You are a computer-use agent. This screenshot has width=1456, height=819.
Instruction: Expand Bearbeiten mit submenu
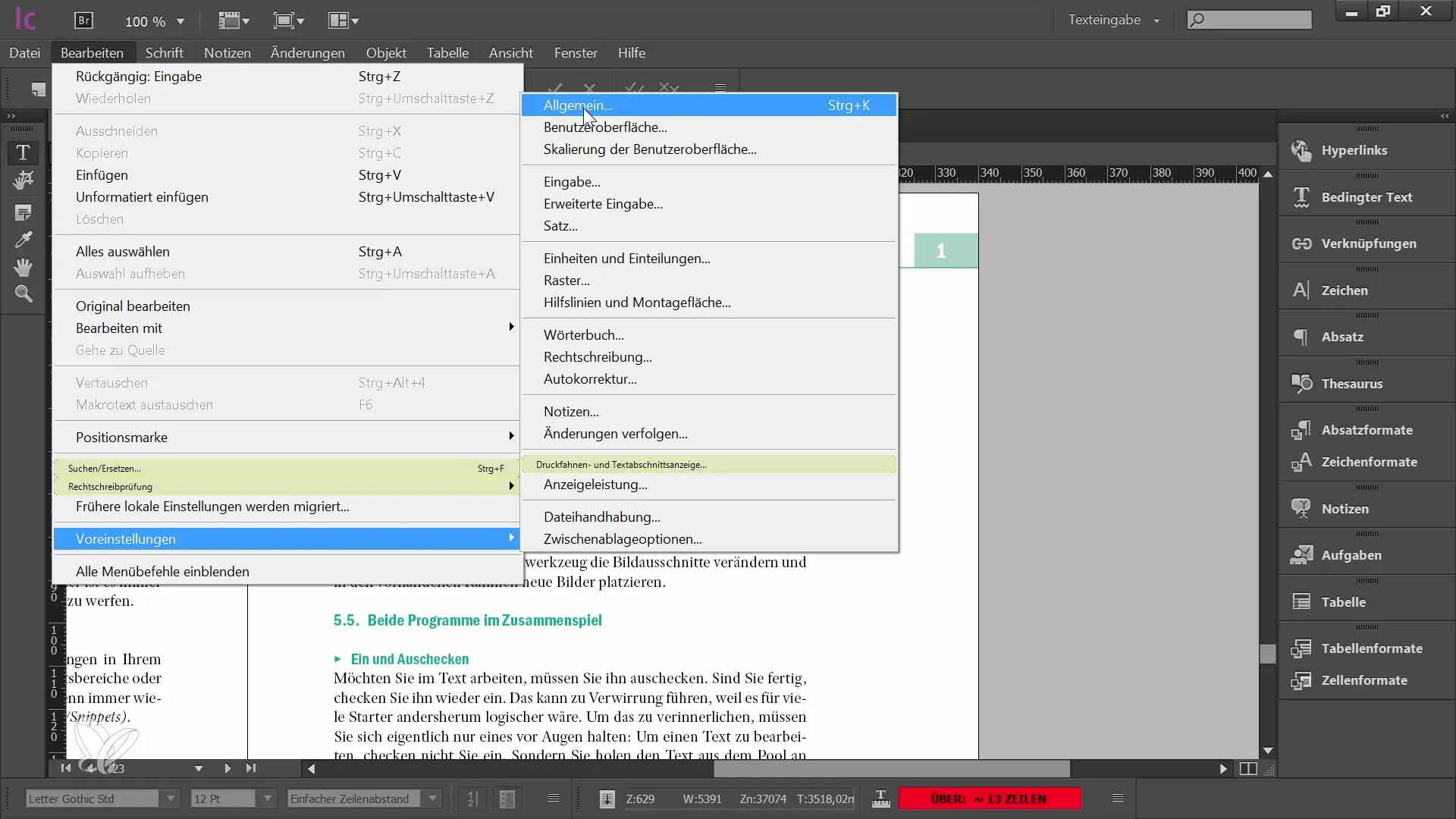pyautogui.click(x=510, y=327)
